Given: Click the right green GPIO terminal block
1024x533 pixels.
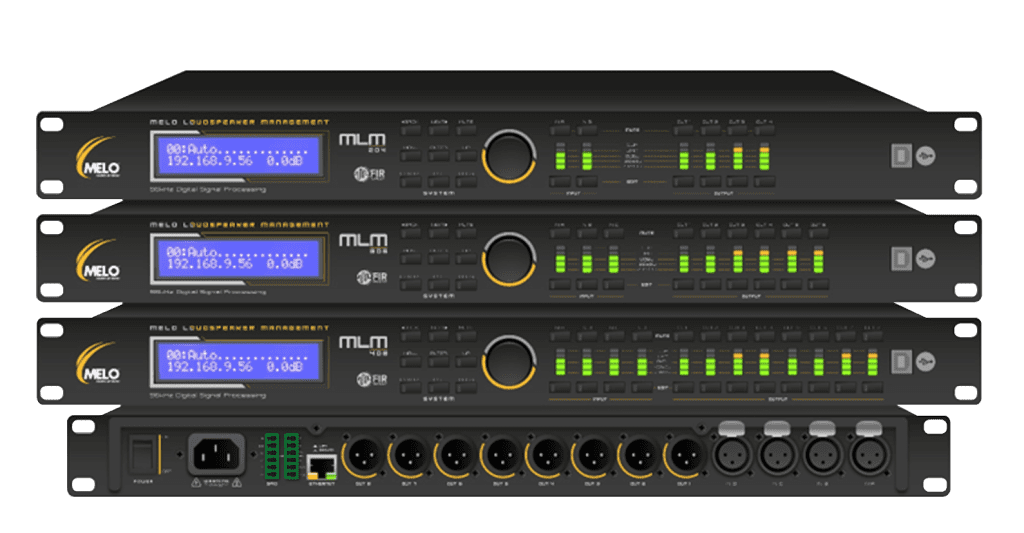Looking at the screenshot, I should (291, 455).
